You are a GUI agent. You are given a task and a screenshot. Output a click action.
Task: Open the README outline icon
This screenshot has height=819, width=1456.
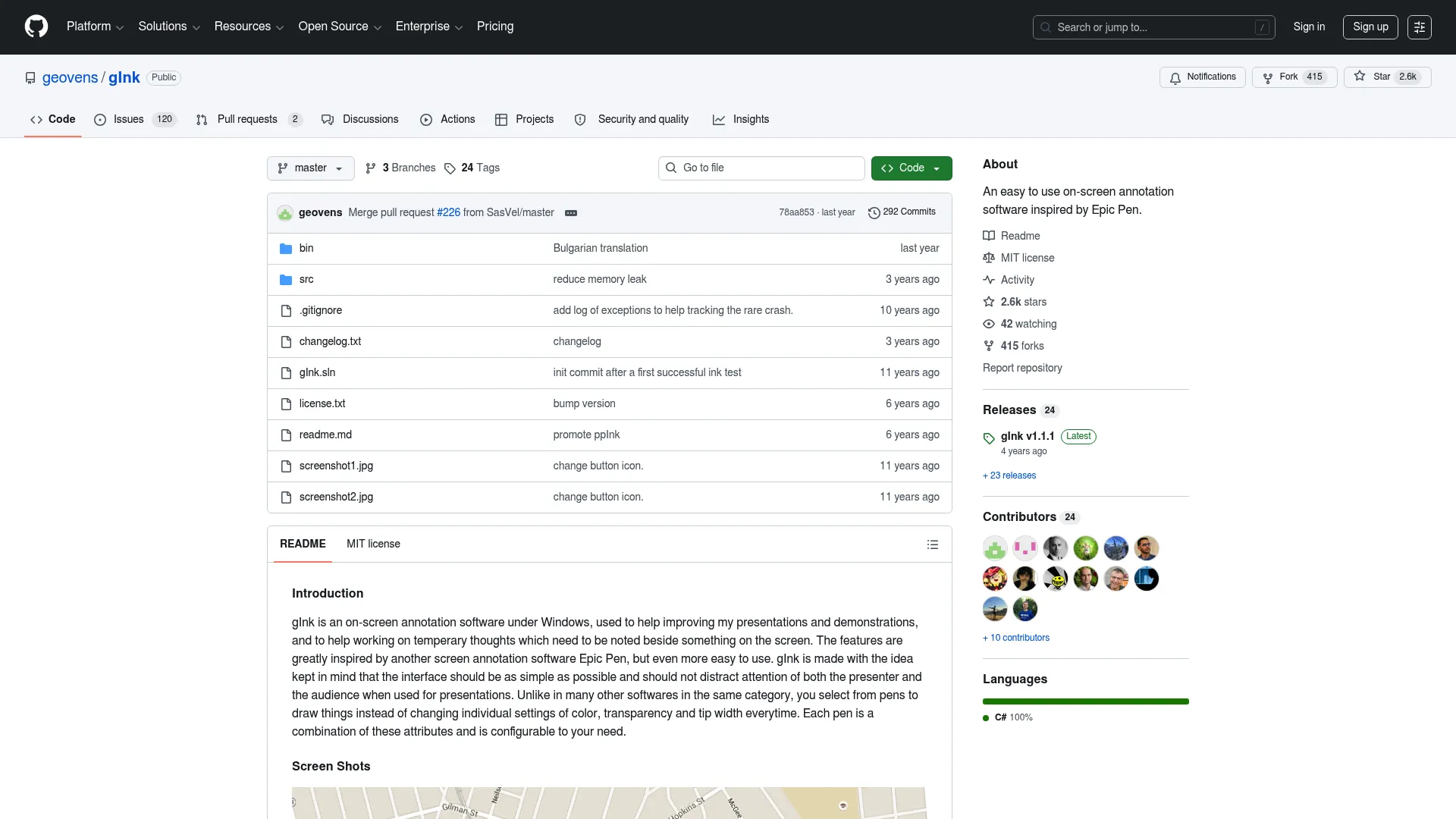pyautogui.click(x=933, y=545)
